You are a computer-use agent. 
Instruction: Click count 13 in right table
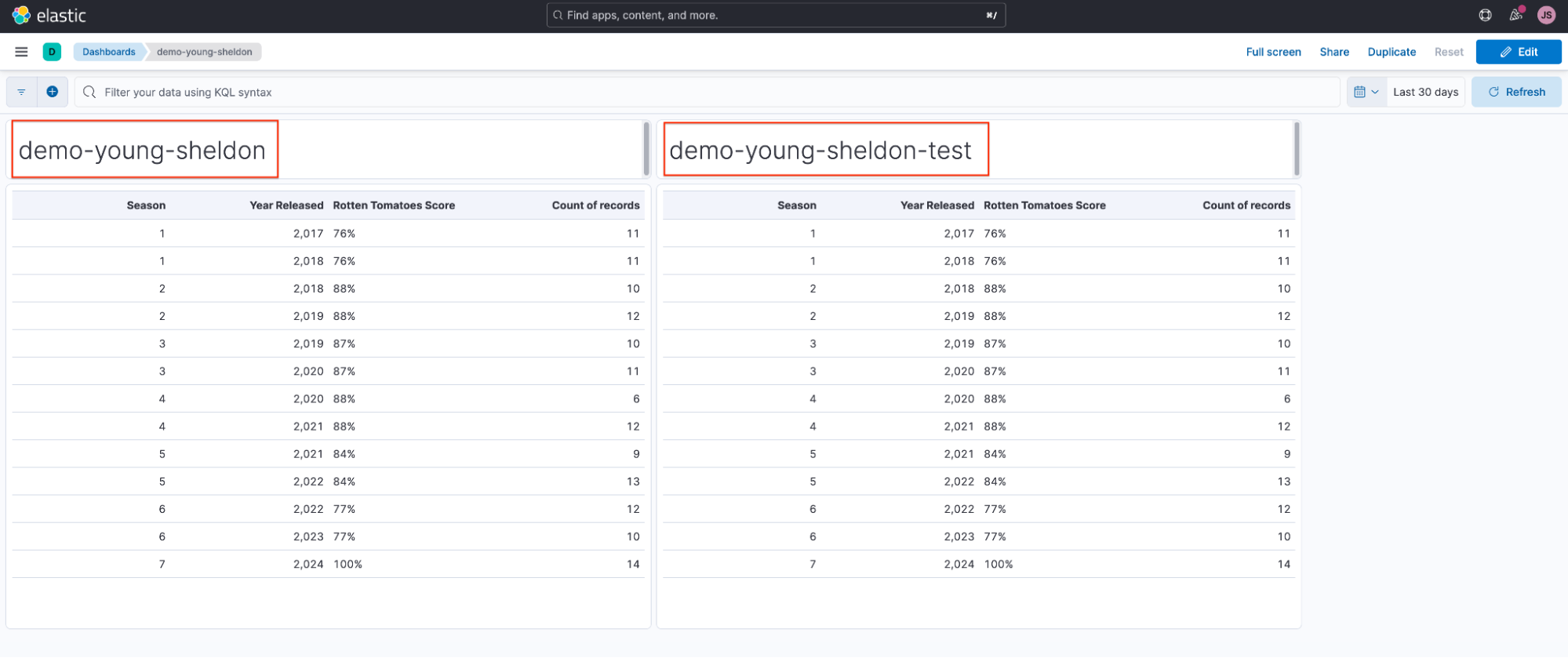click(1284, 482)
